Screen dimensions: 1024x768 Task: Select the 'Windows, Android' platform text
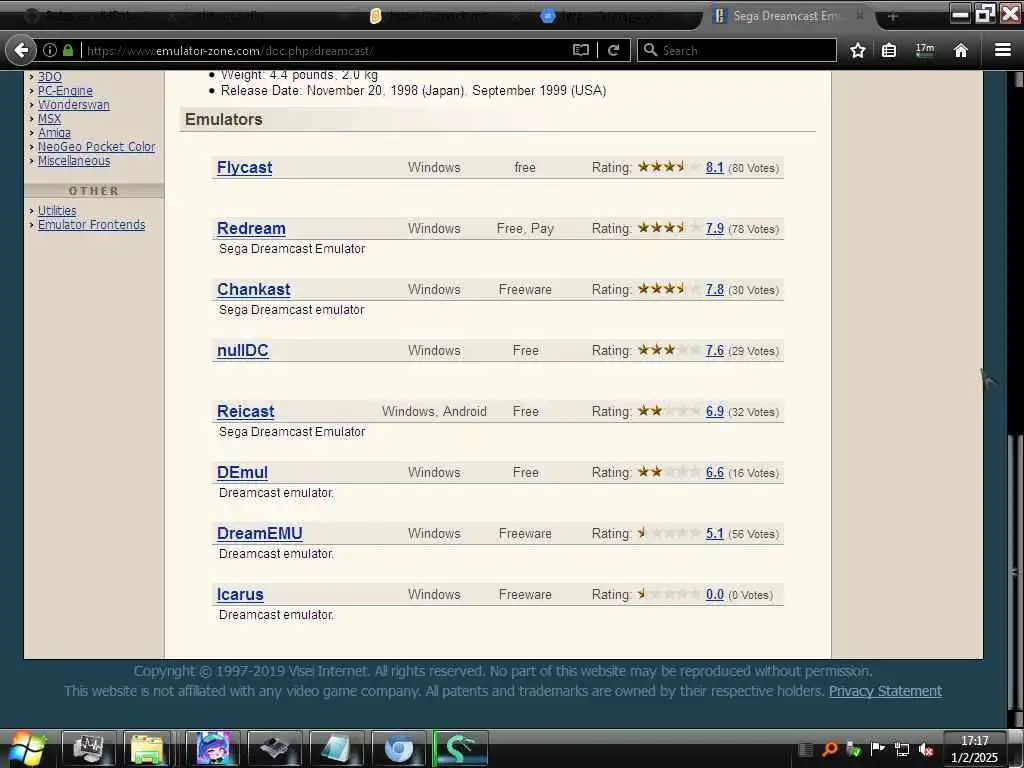pos(434,411)
